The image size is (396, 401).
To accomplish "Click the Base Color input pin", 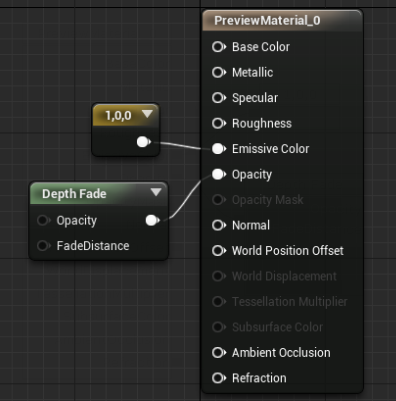I will click(219, 47).
